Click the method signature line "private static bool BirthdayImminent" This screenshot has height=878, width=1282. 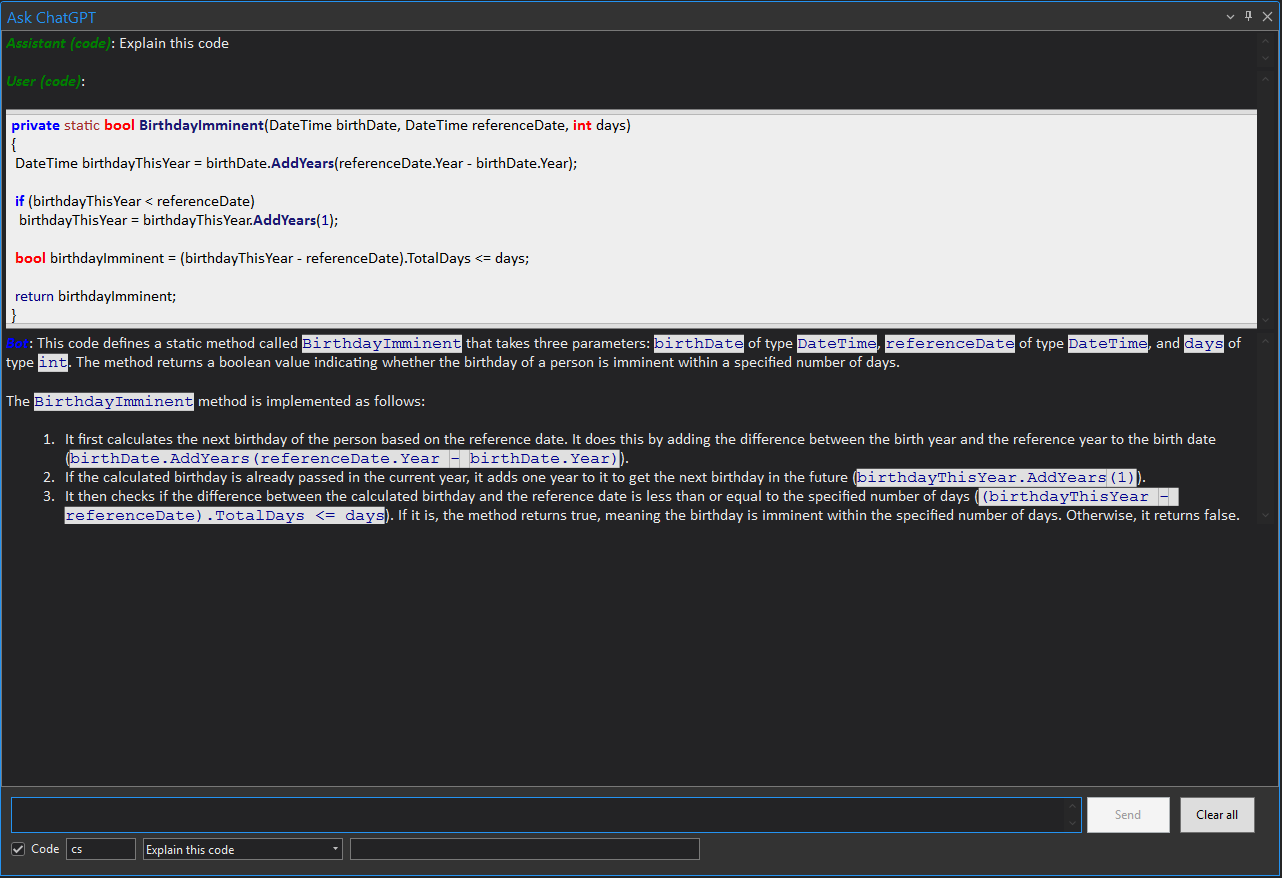(x=321, y=125)
